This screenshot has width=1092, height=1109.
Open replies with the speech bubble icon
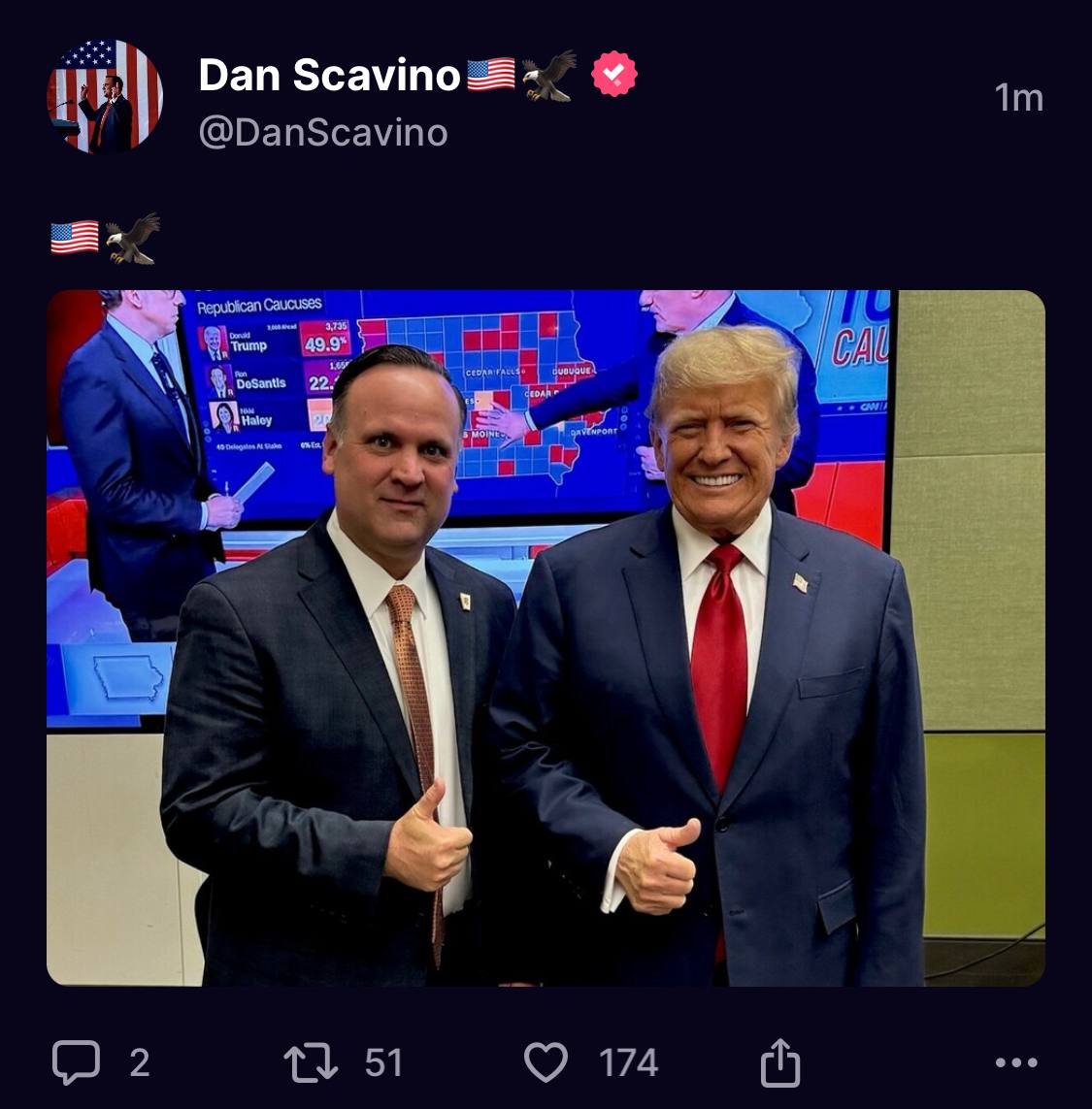tap(76, 1062)
